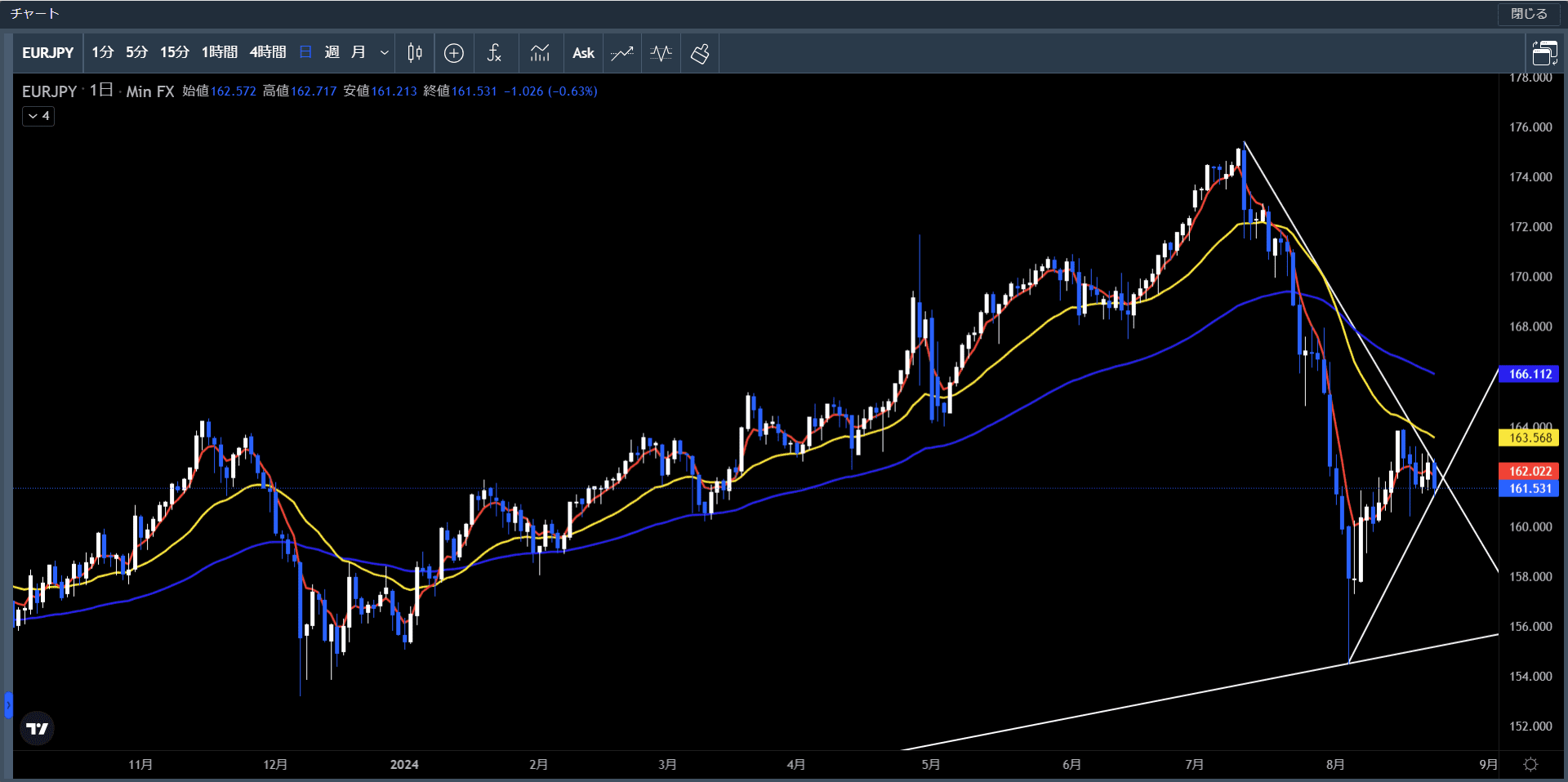Select the 日 daily timeframe

[x=306, y=53]
